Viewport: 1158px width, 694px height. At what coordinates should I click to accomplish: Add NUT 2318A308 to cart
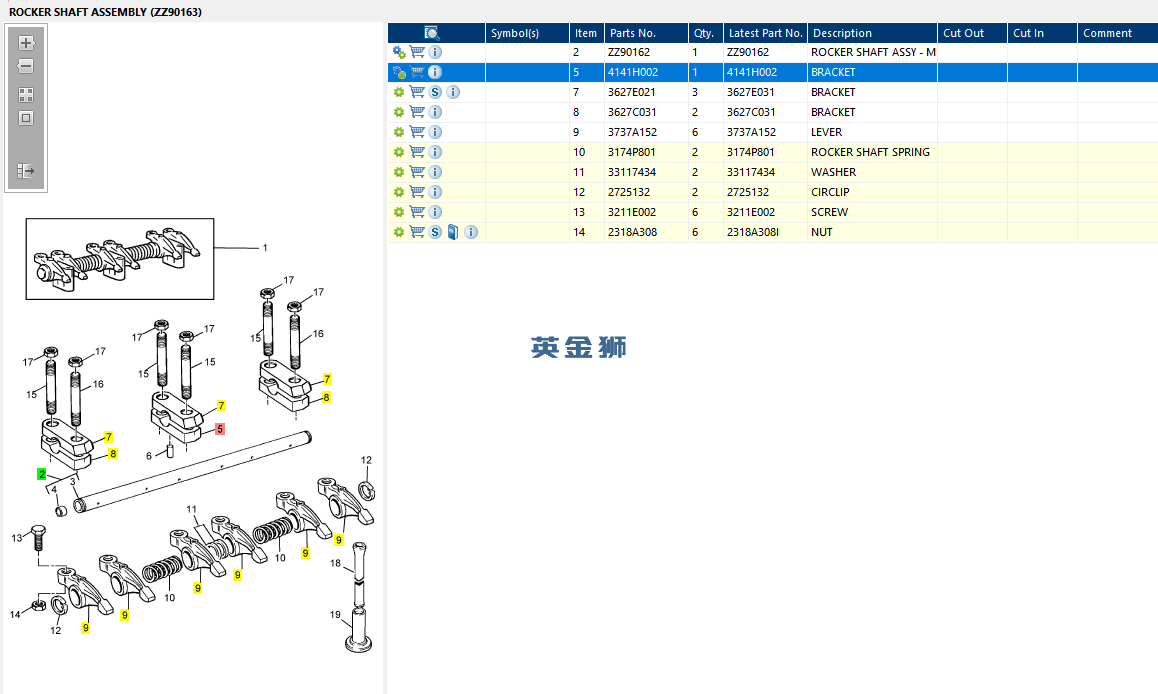pyautogui.click(x=417, y=232)
